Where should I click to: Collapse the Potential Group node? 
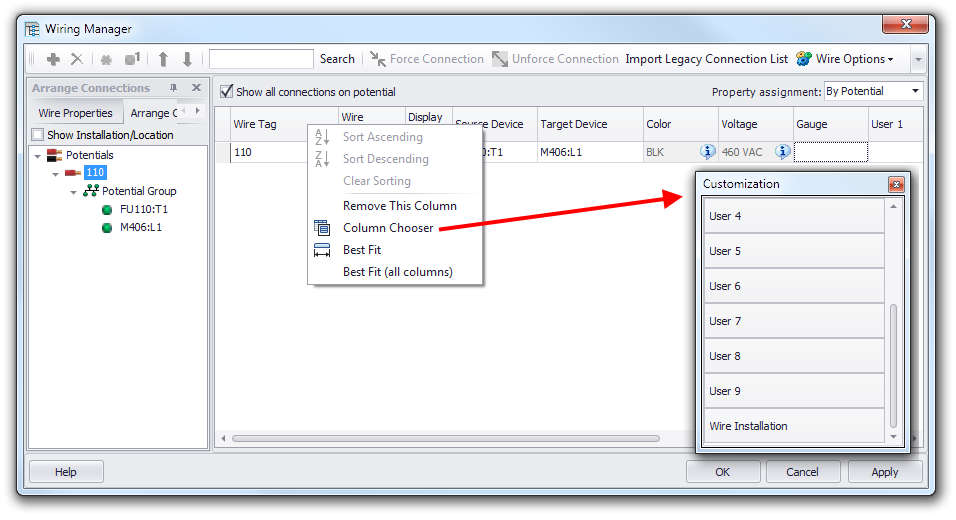(74, 193)
